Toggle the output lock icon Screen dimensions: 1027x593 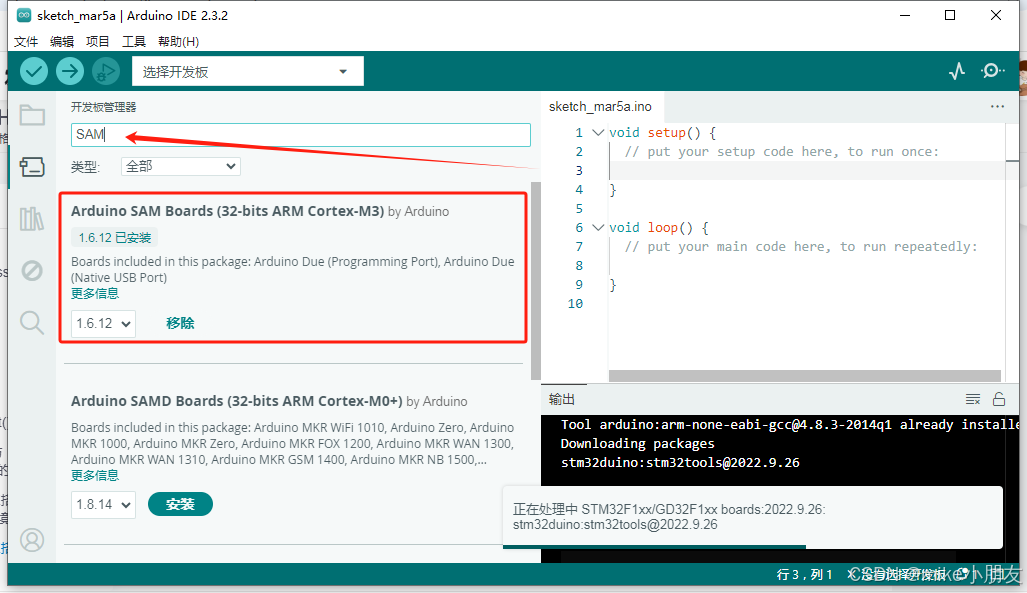click(x=999, y=398)
